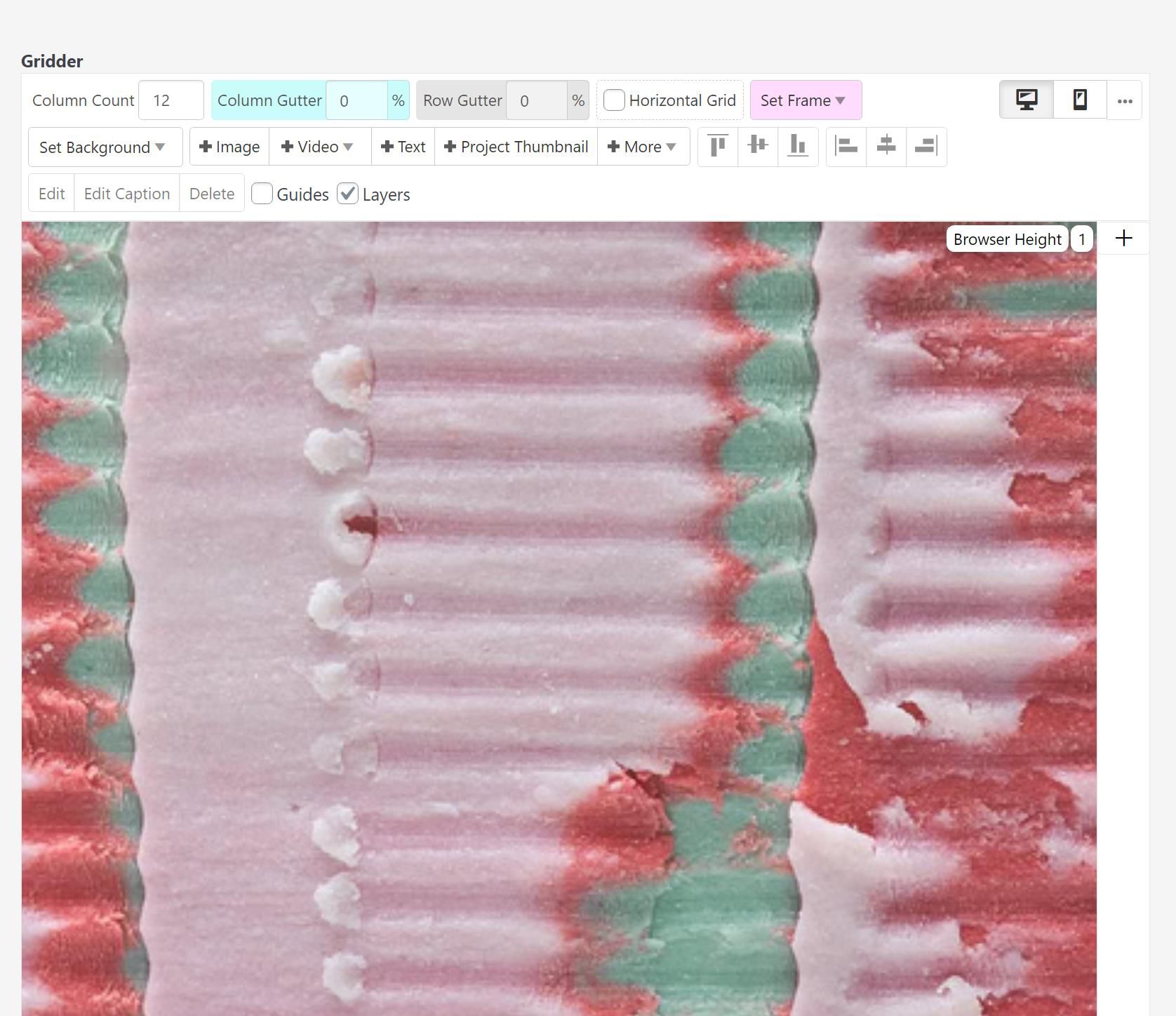
Task: Open the three-dots options menu
Action: coord(1125,101)
